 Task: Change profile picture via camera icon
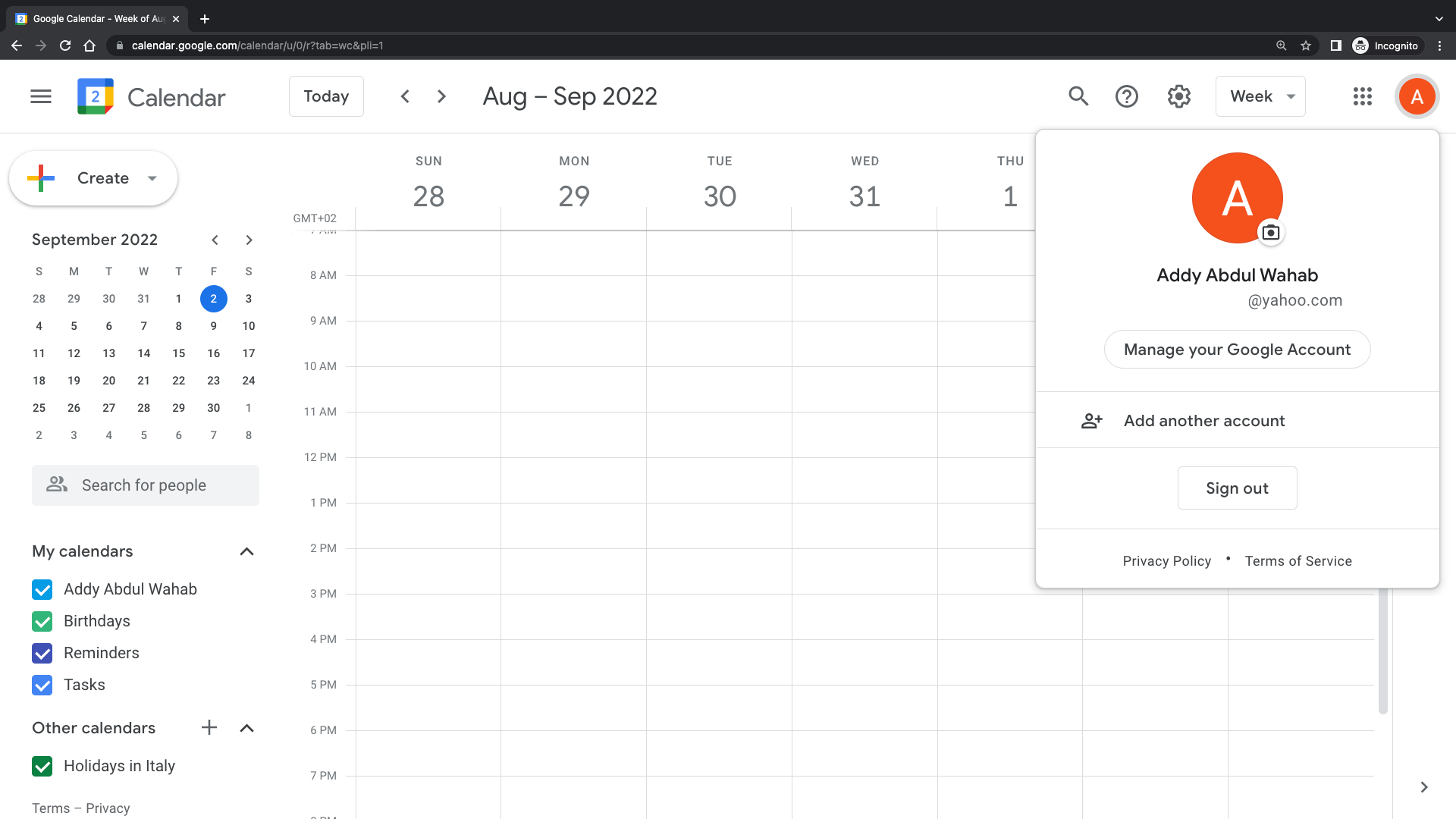coord(1271,233)
